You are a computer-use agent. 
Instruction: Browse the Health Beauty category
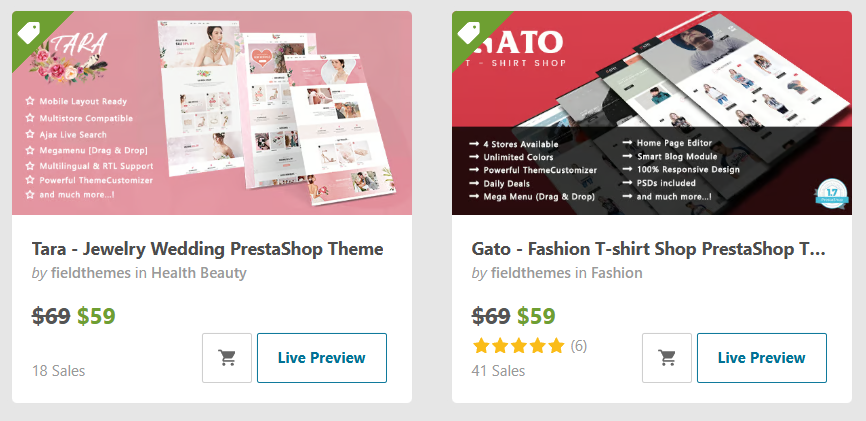tap(198, 272)
